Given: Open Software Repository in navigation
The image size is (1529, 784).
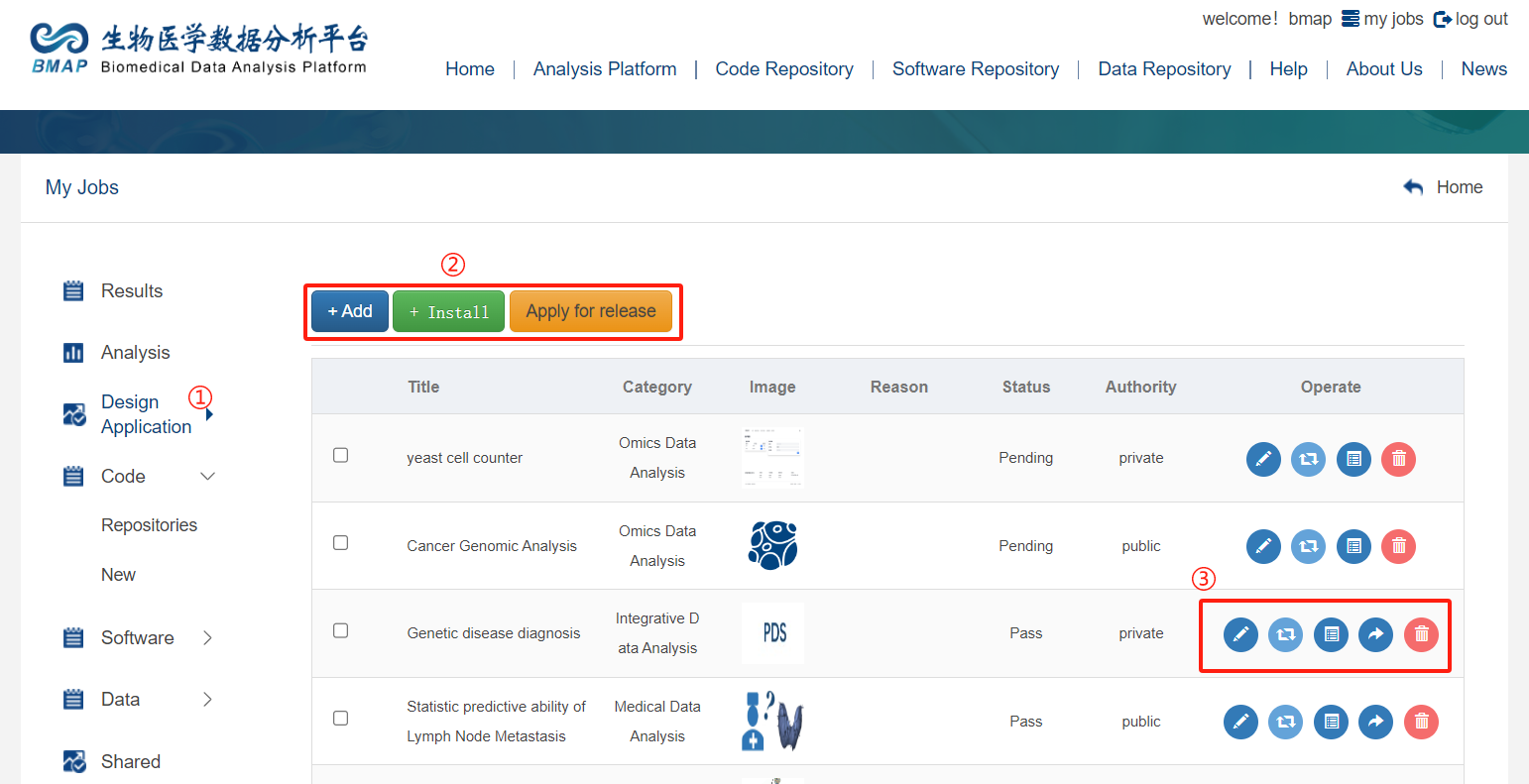Looking at the screenshot, I should click(x=976, y=69).
